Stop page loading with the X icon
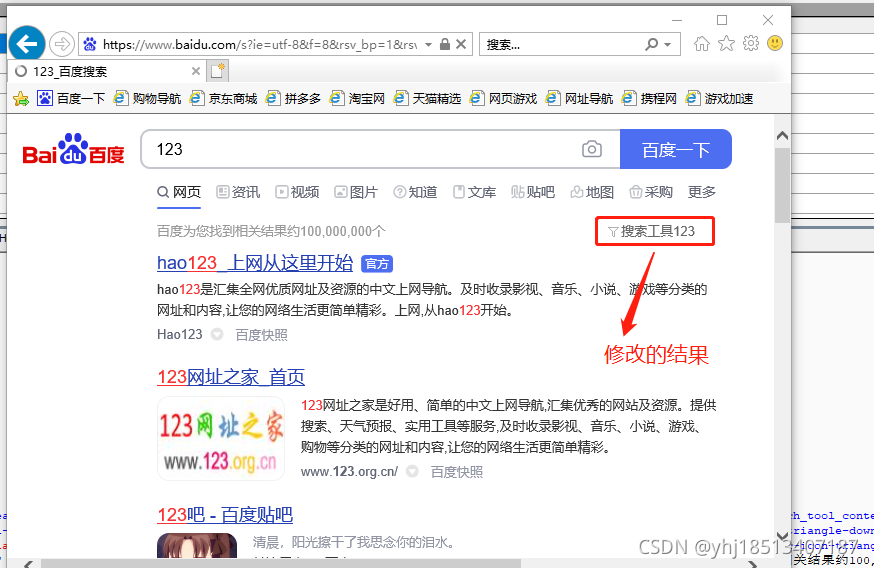Image resolution: width=874 pixels, height=568 pixels. click(x=461, y=44)
